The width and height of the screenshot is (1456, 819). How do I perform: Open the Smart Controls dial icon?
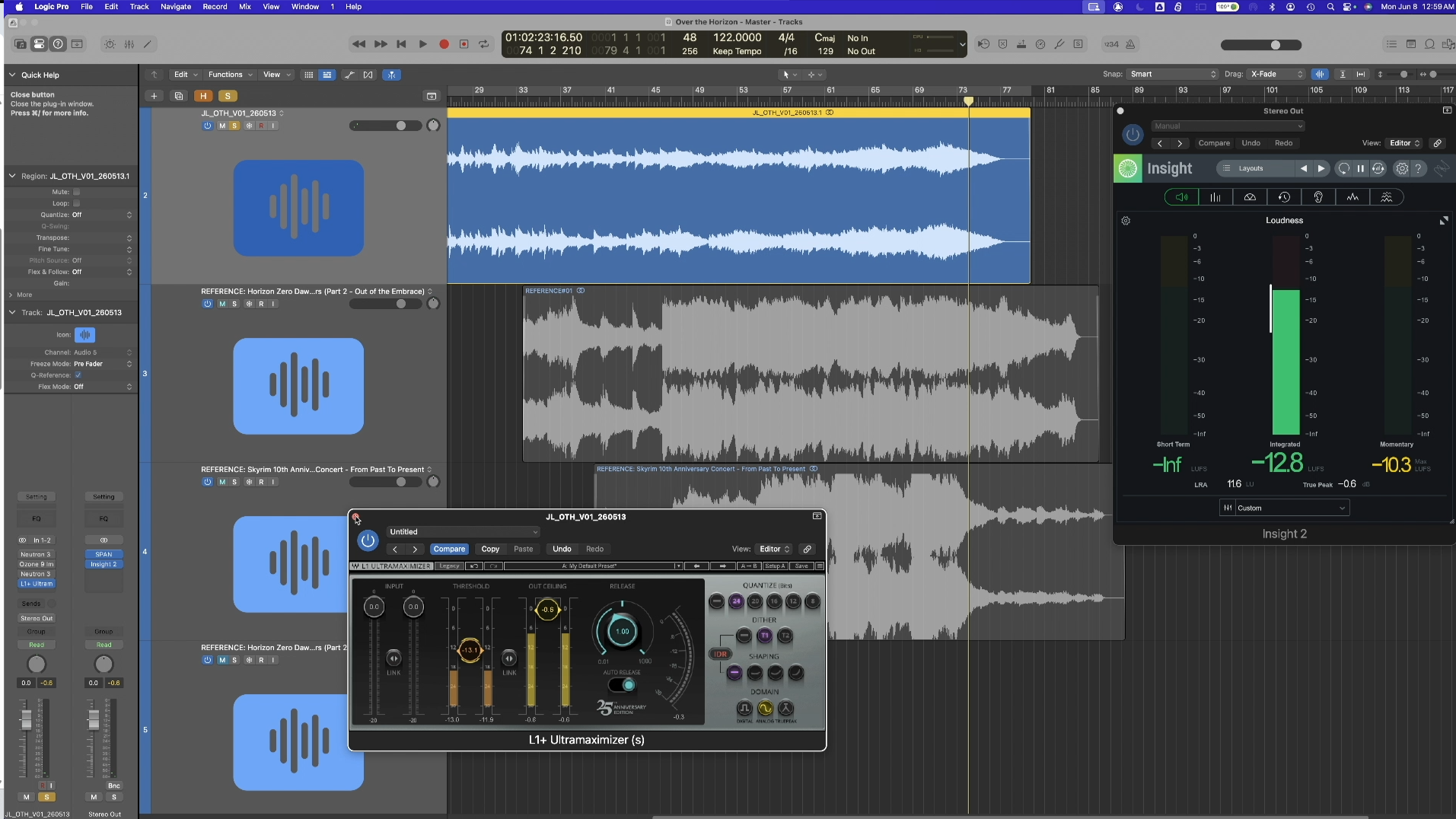[x=110, y=44]
